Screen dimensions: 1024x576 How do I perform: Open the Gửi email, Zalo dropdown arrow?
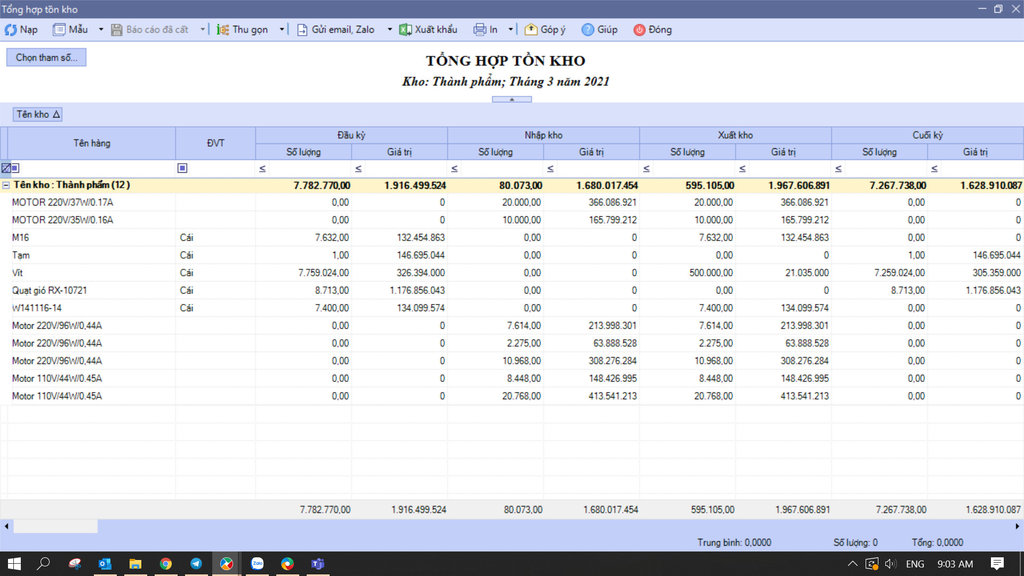tap(390, 30)
